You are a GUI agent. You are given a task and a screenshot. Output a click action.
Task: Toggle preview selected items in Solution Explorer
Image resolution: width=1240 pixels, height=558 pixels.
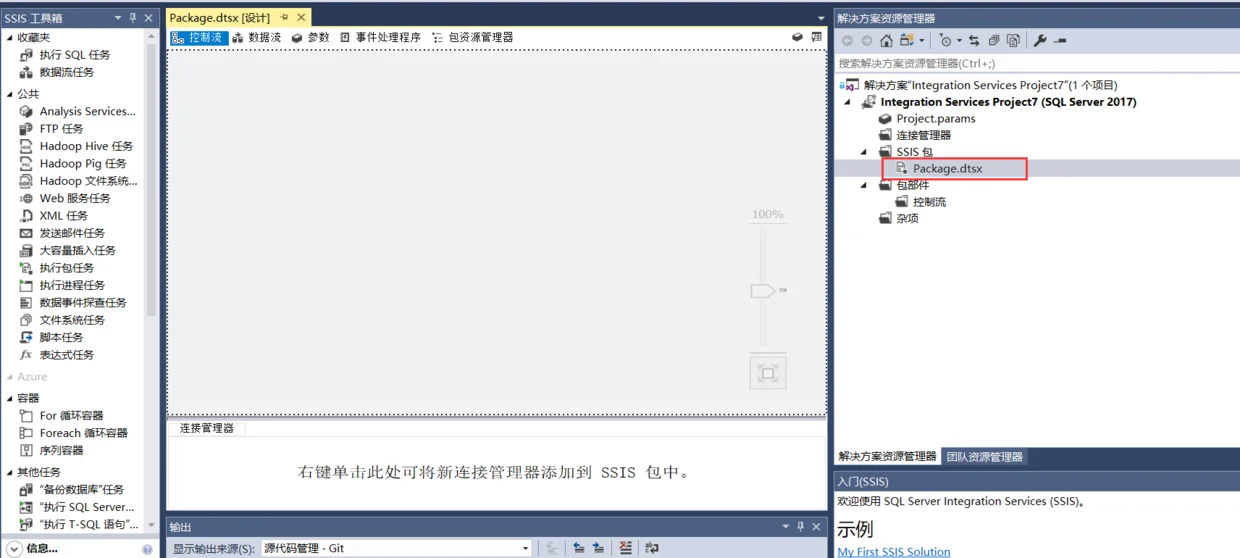pyautogui.click(x=1060, y=41)
